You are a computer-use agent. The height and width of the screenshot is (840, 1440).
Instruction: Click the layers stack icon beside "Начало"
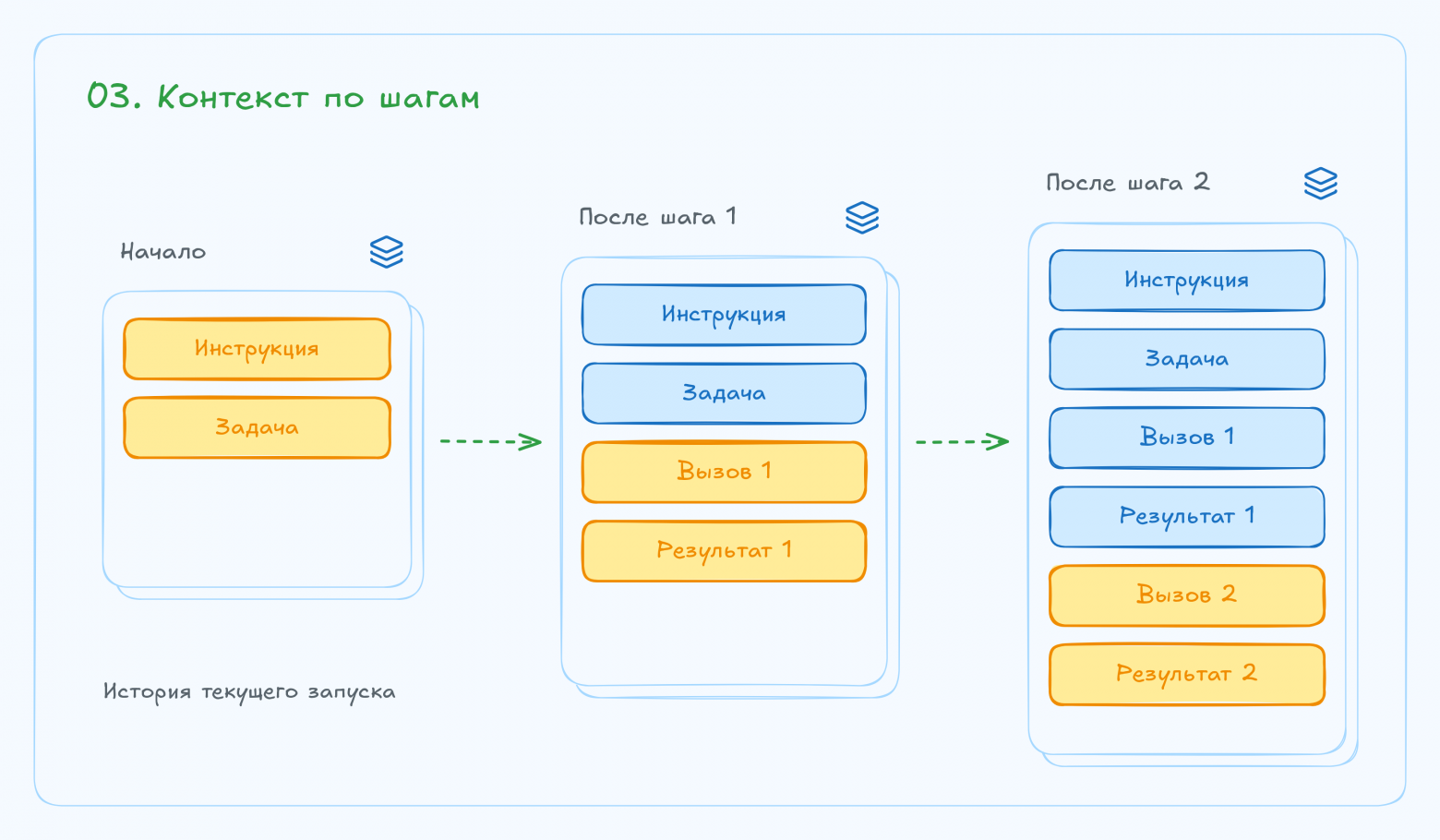387,252
